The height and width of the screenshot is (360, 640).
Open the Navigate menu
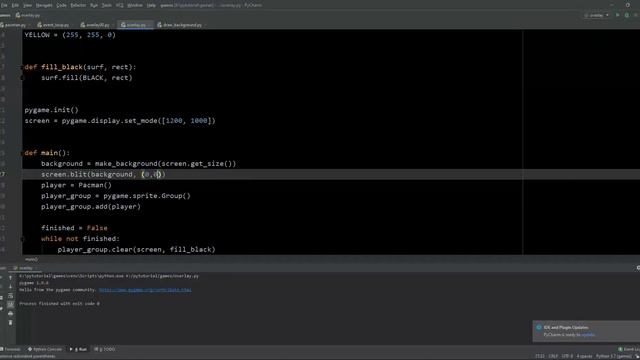pos(44,5)
